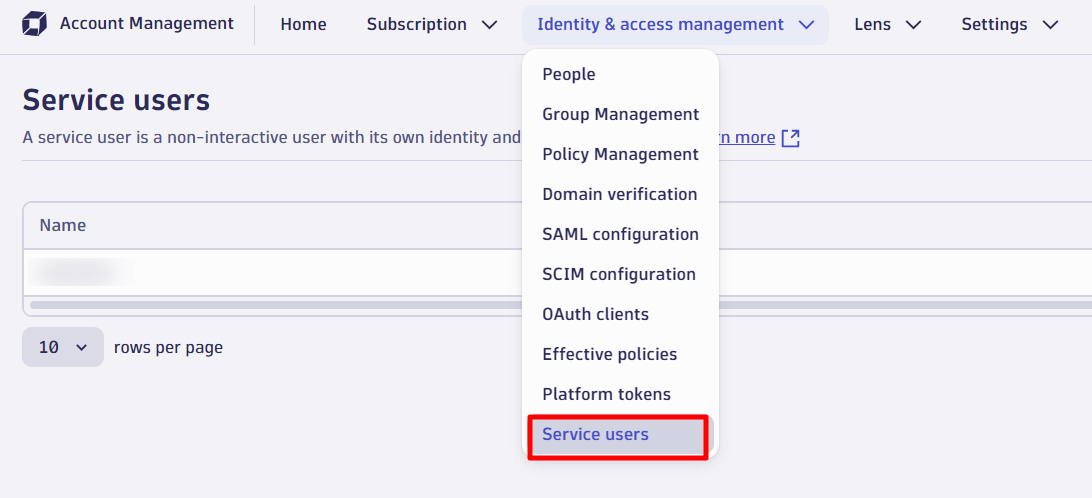Click the Name column header
The image size is (1092, 498).
[63, 225]
